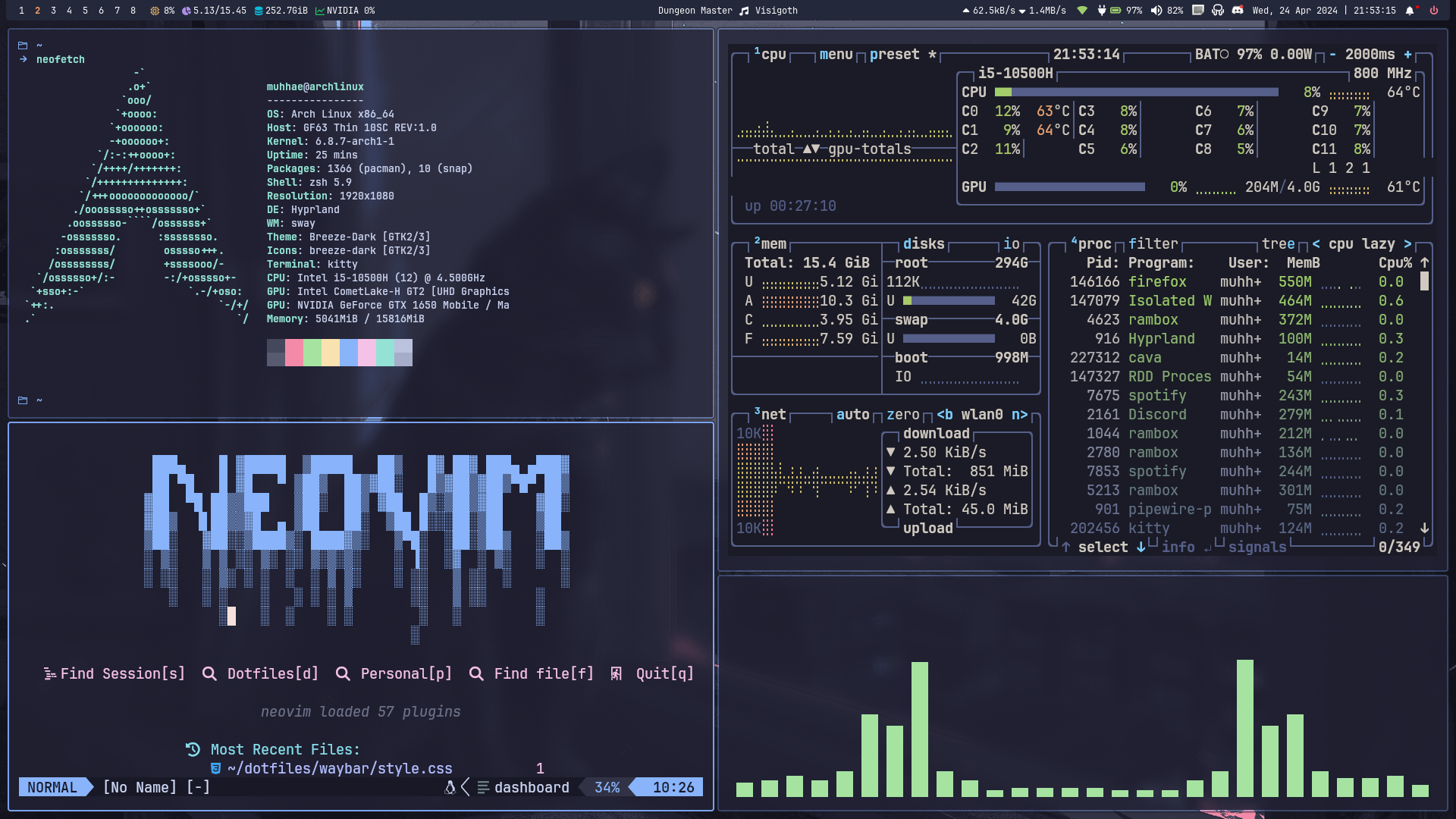This screenshot has width=1456, height=819.
Task: Toggle lazy sorting in btop proc box
Action: click(1379, 243)
